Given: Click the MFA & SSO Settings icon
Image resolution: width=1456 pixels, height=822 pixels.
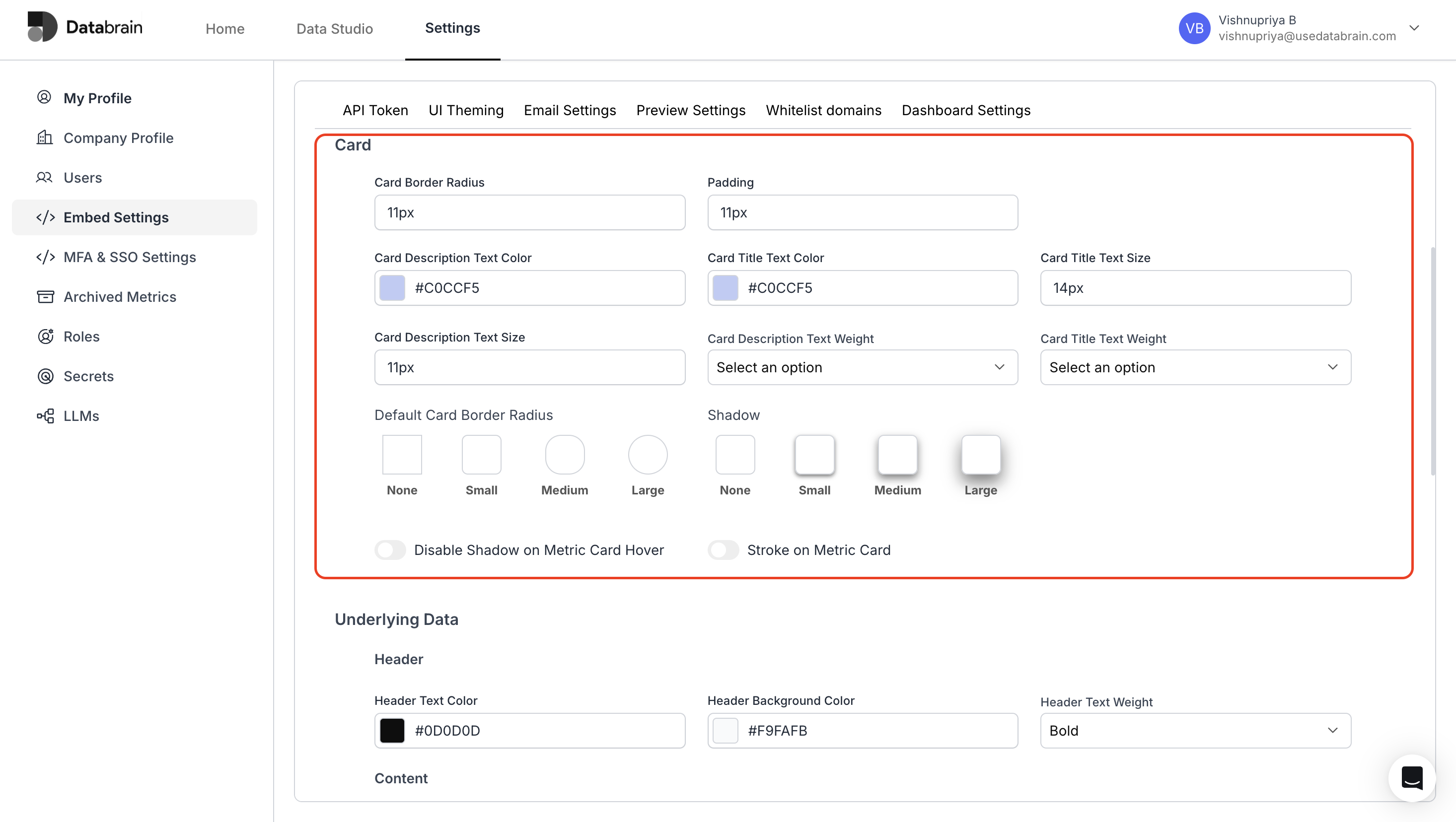Looking at the screenshot, I should click(x=45, y=257).
